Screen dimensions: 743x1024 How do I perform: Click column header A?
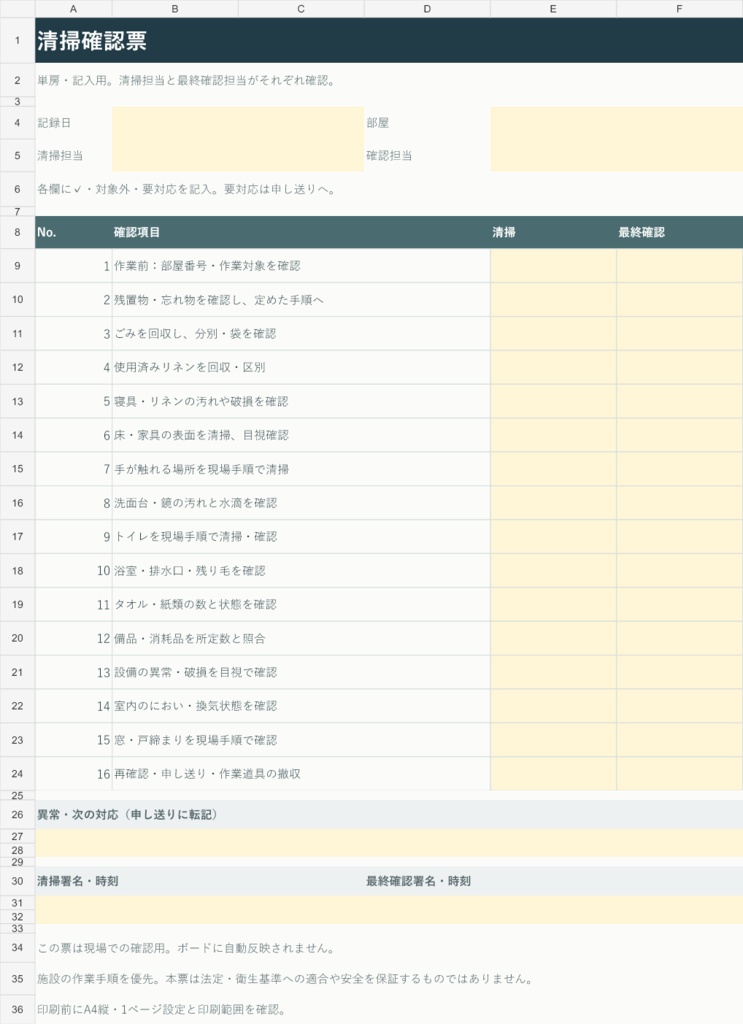pos(73,8)
